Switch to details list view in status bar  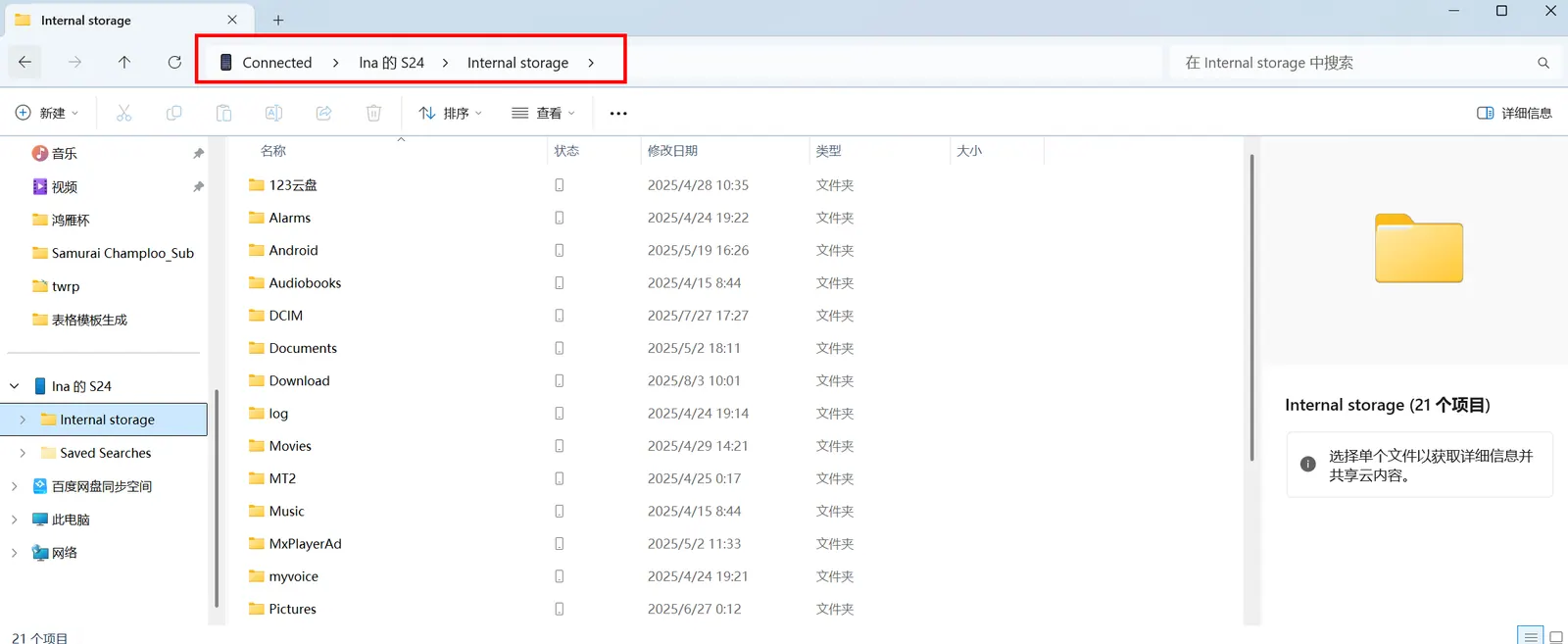(1530, 636)
